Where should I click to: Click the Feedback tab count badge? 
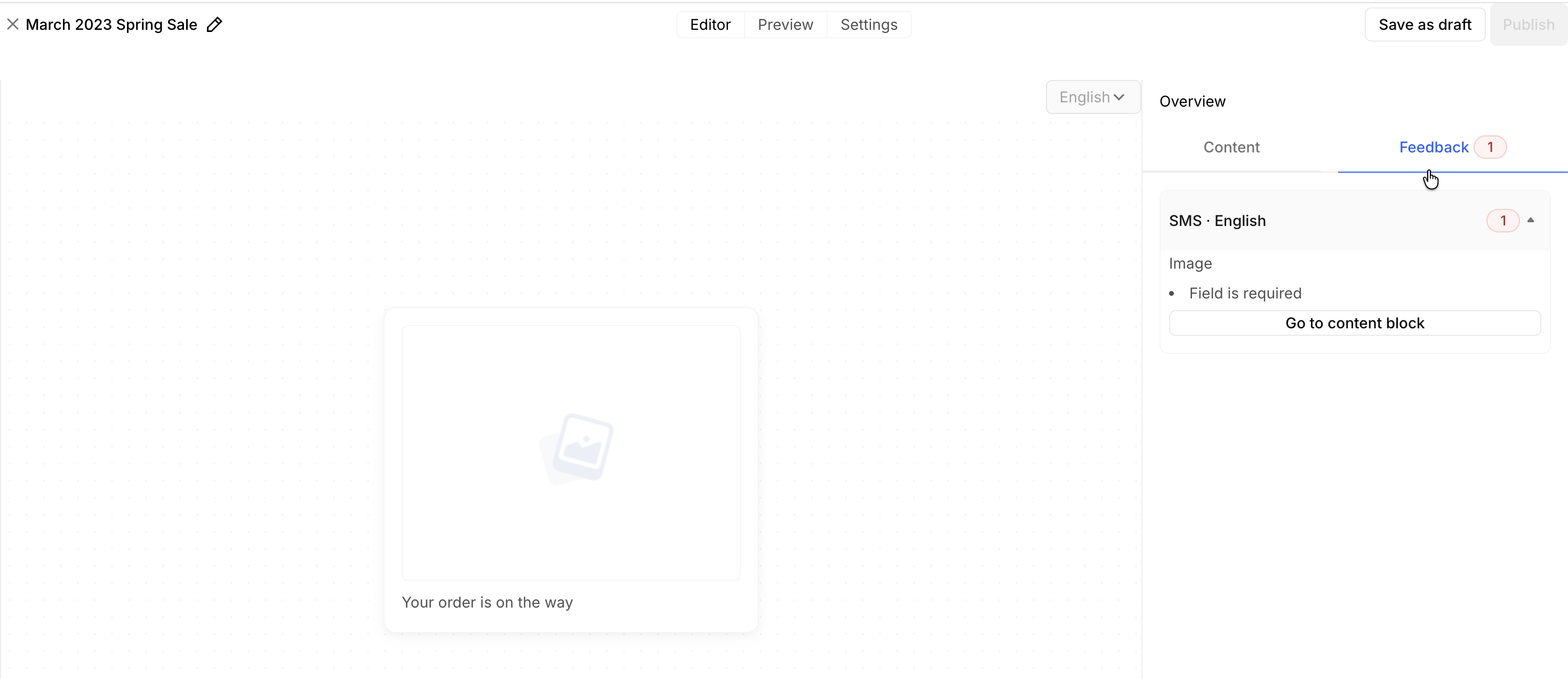point(1490,147)
